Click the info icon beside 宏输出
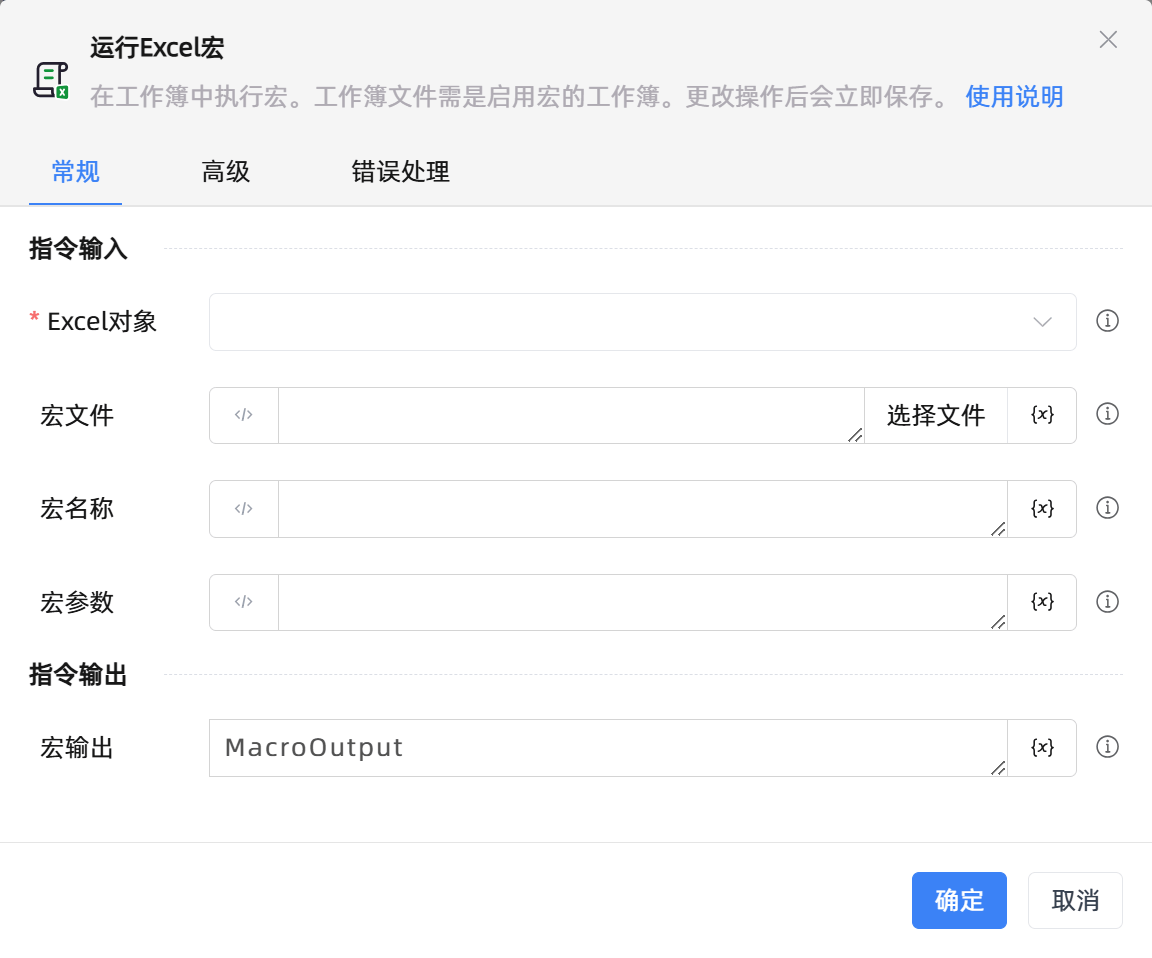Image resolution: width=1152 pixels, height=958 pixels. (1107, 747)
